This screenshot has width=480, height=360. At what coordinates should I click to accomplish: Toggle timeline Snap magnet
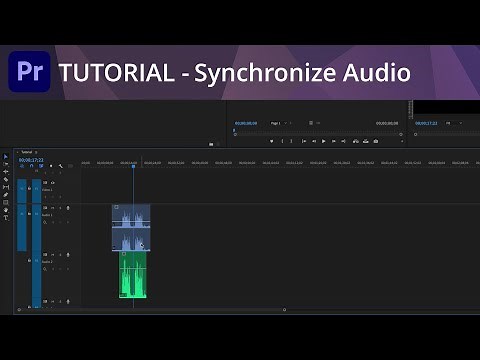[32, 166]
